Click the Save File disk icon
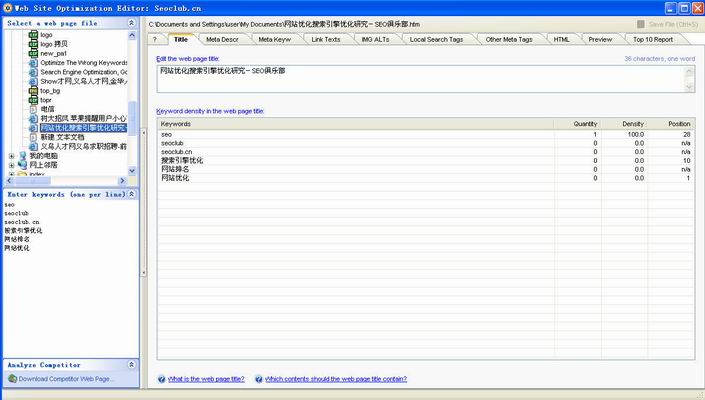The height and width of the screenshot is (400, 705). point(641,24)
